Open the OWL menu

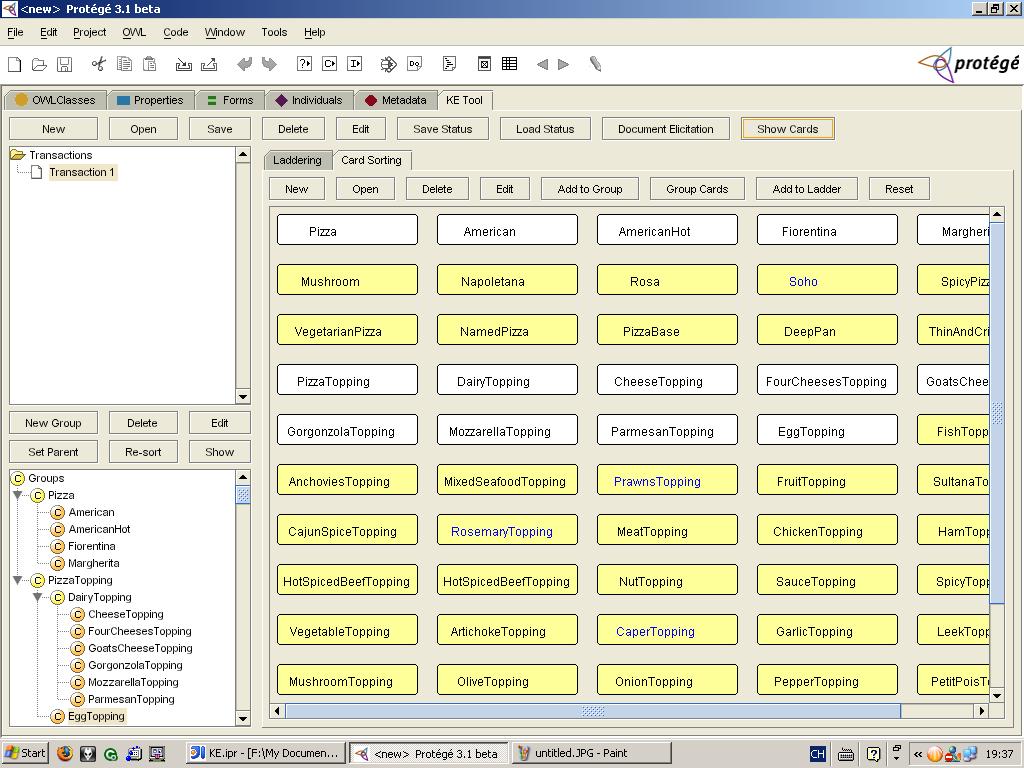134,32
